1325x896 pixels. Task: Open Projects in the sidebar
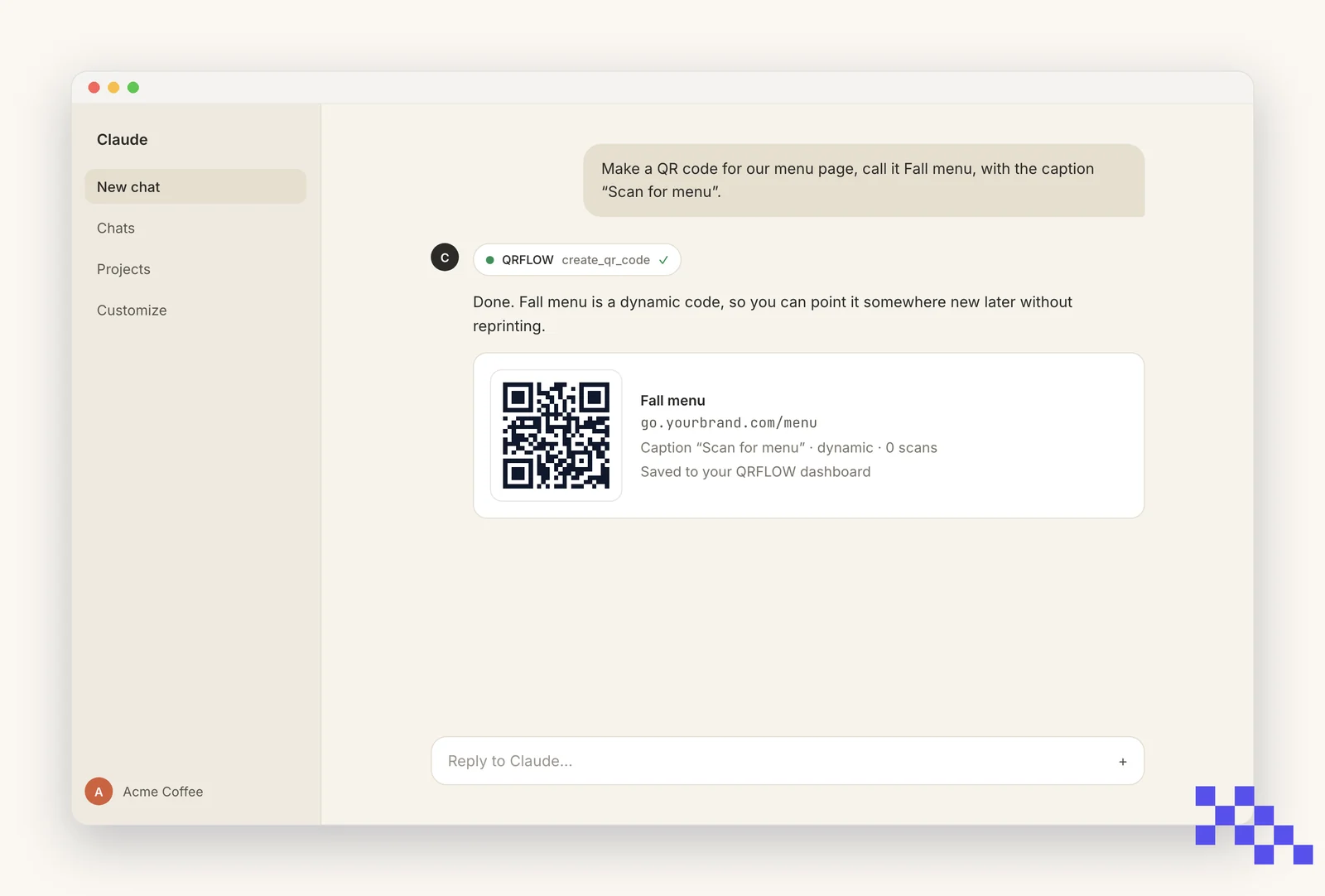[x=123, y=269]
